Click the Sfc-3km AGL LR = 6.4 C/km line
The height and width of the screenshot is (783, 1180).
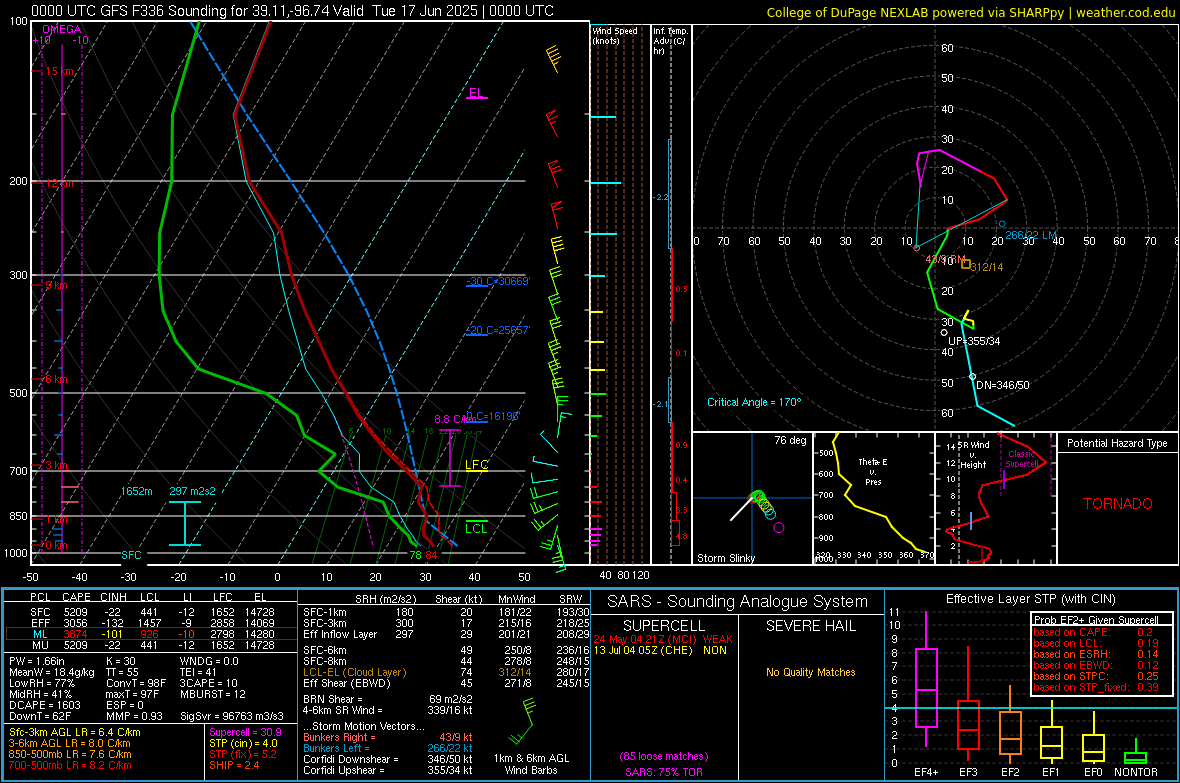pos(75,732)
